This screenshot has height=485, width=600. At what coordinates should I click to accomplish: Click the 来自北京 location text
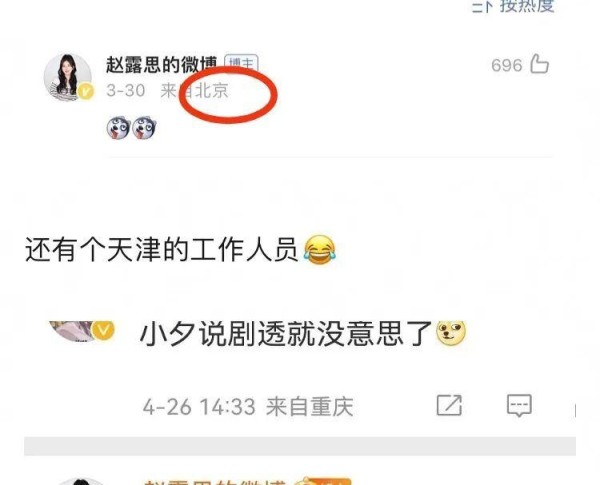pyautogui.click(x=194, y=91)
